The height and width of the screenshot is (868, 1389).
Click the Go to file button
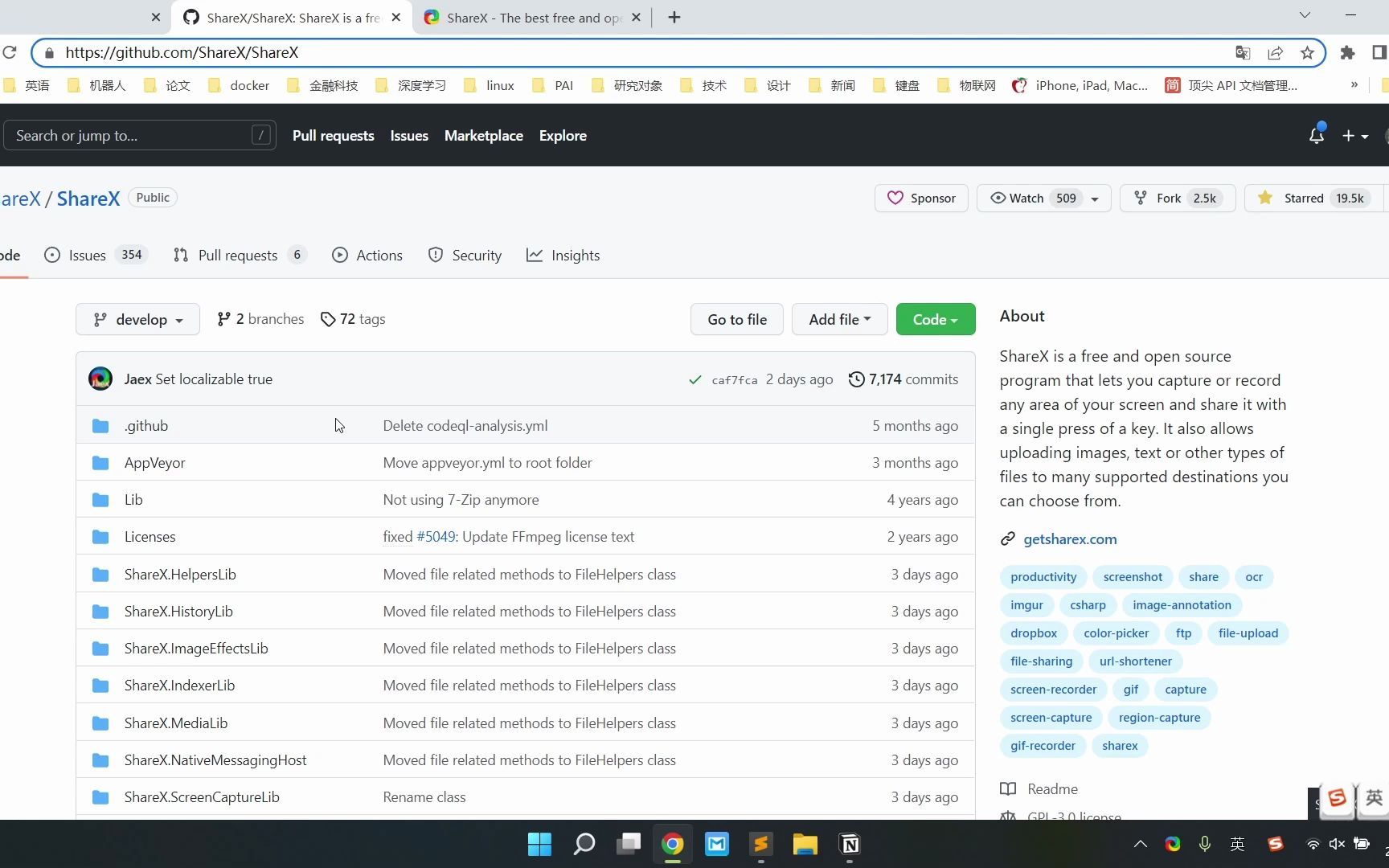click(737, 319)
